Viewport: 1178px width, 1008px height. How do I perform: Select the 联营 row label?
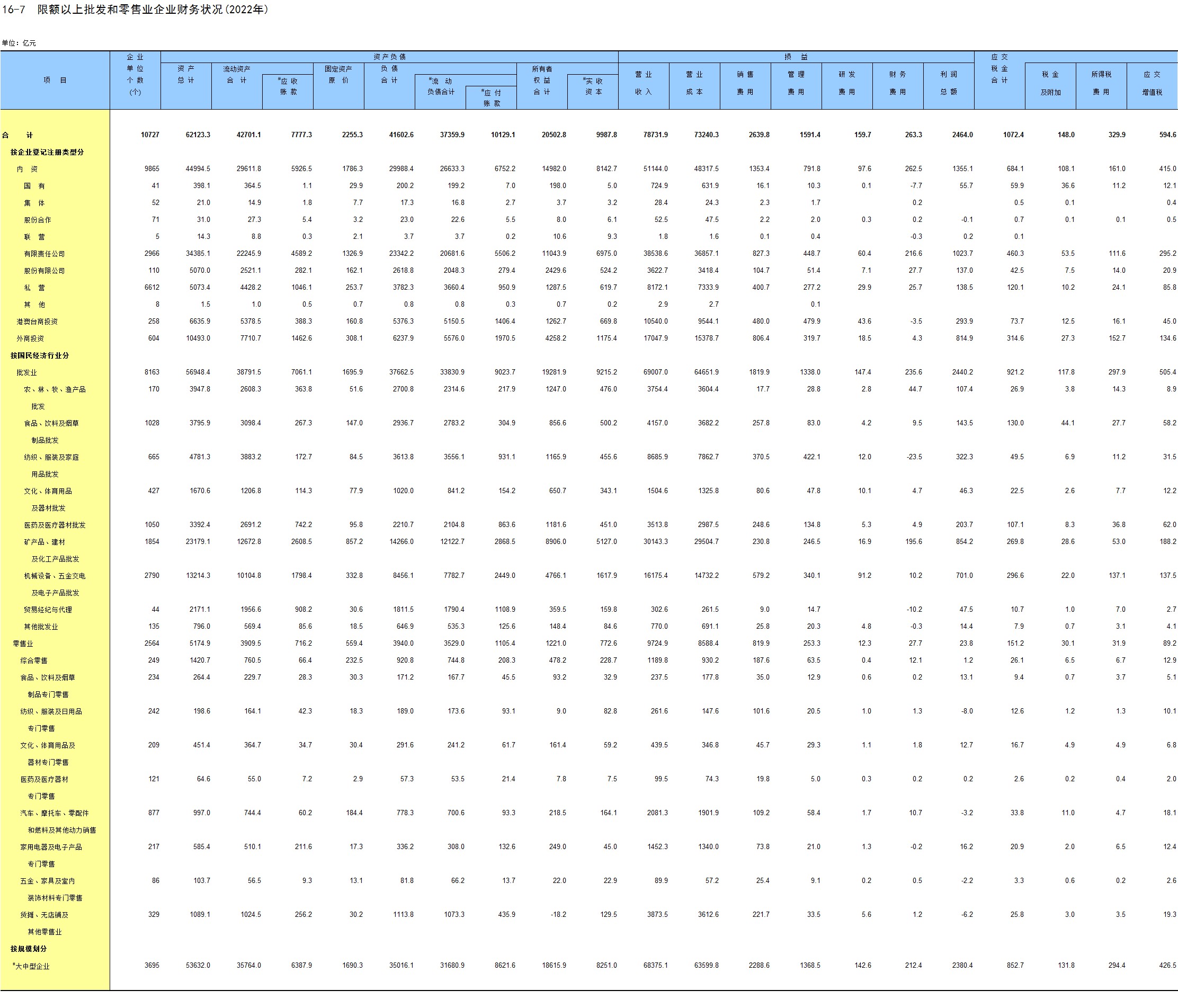point(34,237)
